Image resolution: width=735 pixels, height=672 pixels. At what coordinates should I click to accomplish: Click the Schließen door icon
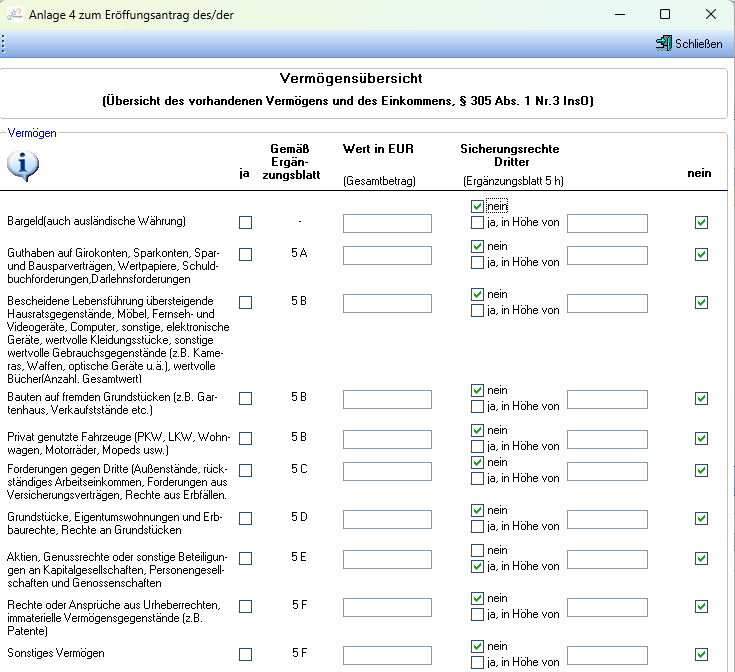(x=664, y=44)
